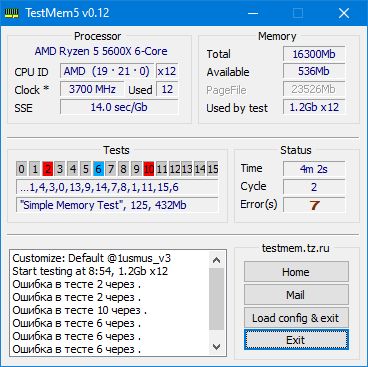The width and height of the screenshot is (368, 367).
Task: Select test box 7
Action: tap(111, 169)
